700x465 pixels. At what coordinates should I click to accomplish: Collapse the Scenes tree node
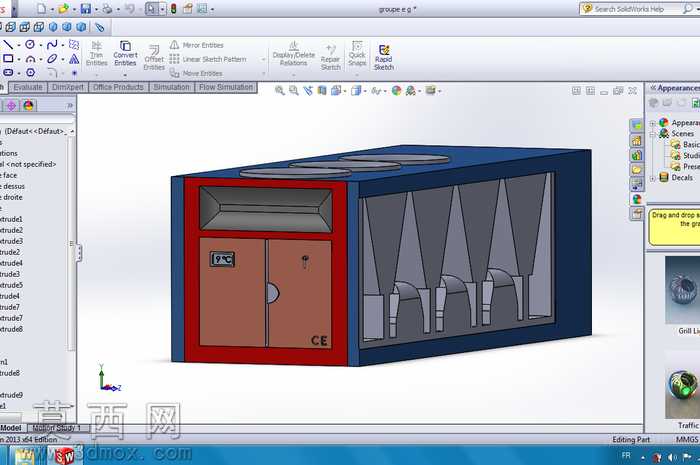click(x=653, y=134)
